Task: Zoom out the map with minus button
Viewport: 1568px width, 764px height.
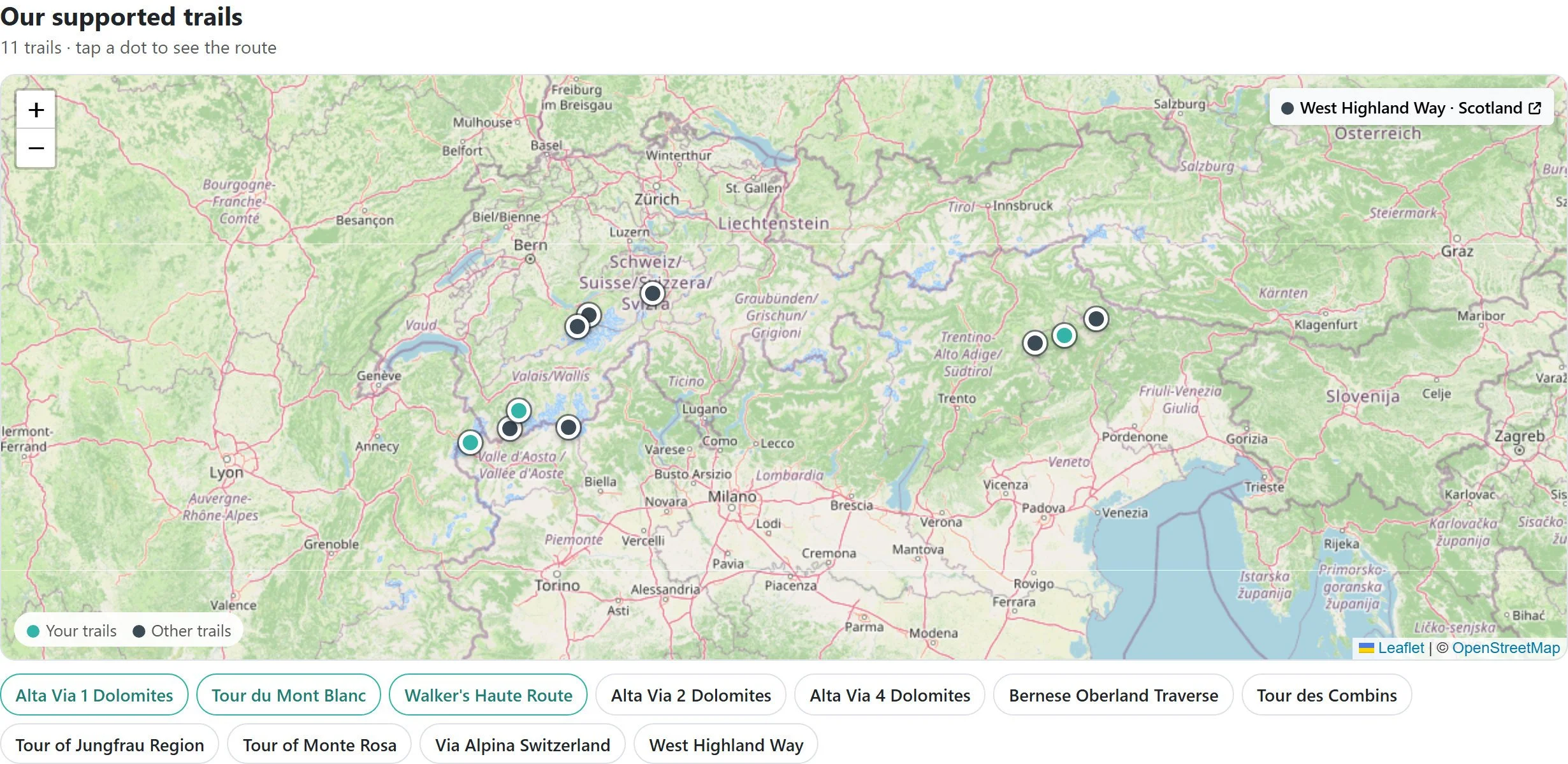Action: 36,149
